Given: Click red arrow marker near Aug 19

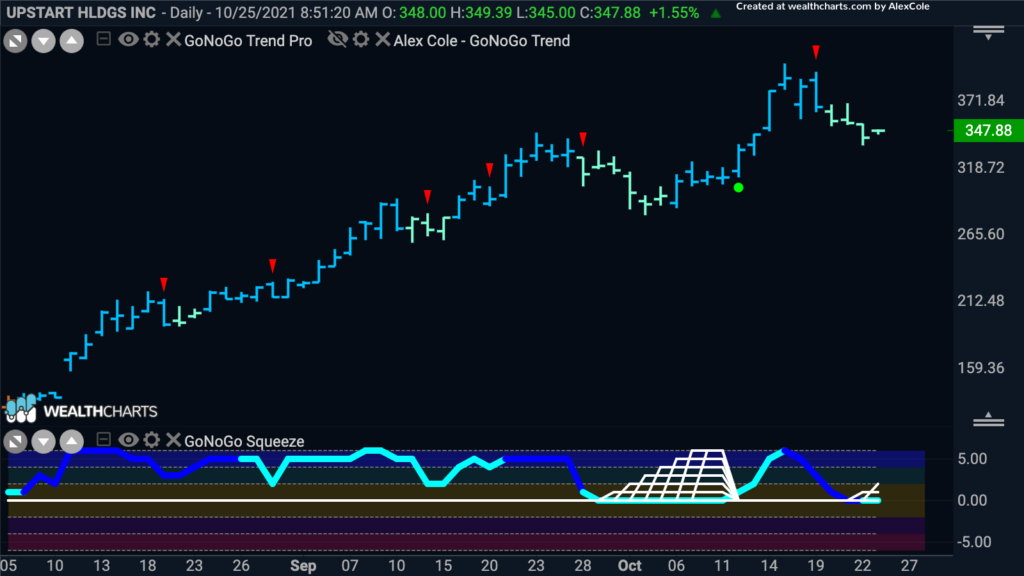Looking at the screenshot, I should point(164,284).
